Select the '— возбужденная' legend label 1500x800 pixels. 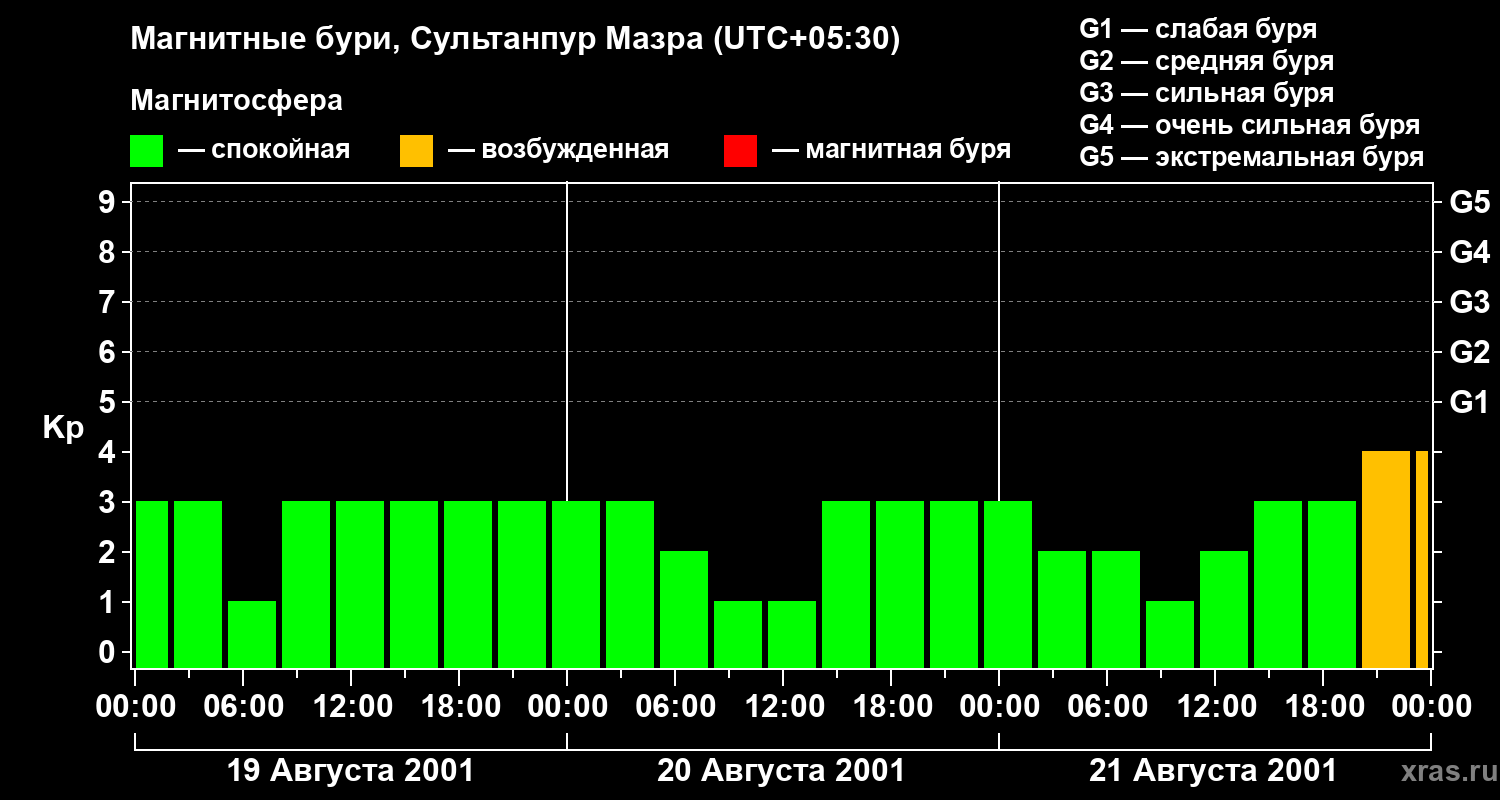click(558, 150)
